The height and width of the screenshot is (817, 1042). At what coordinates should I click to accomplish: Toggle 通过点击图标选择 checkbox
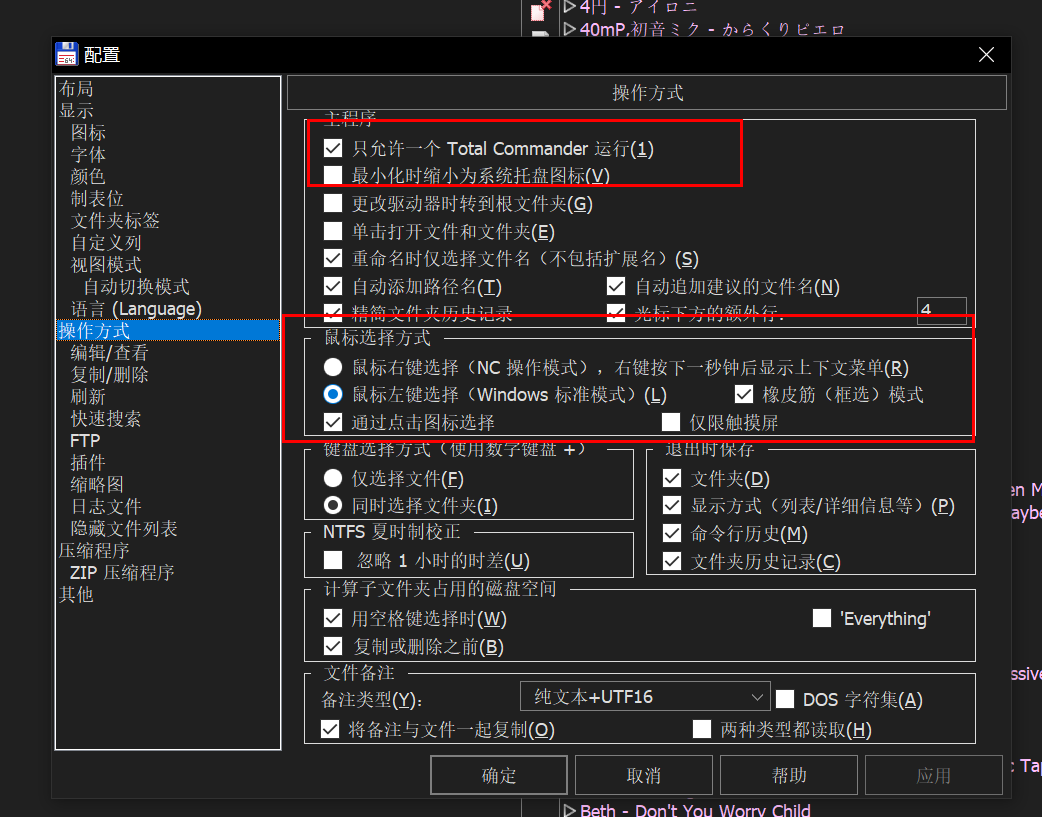pos(333,422)
